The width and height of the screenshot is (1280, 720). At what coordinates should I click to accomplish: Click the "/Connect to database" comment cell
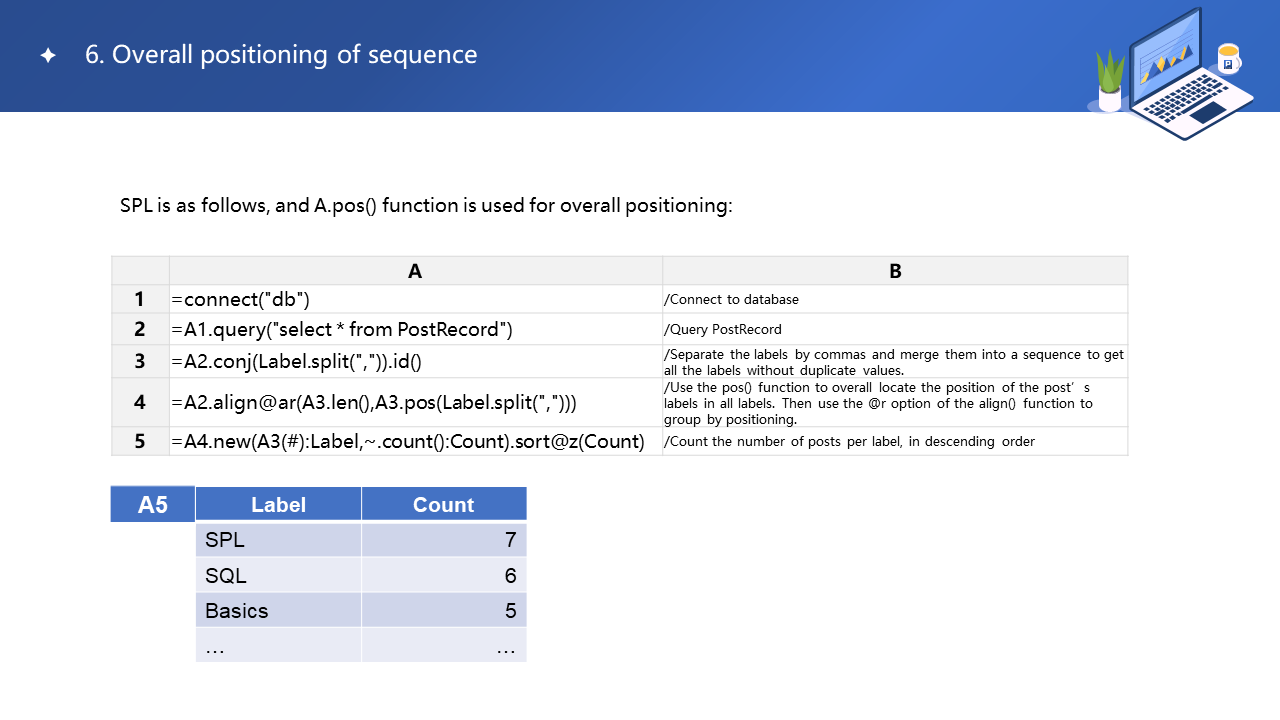(x=895, y=299)
